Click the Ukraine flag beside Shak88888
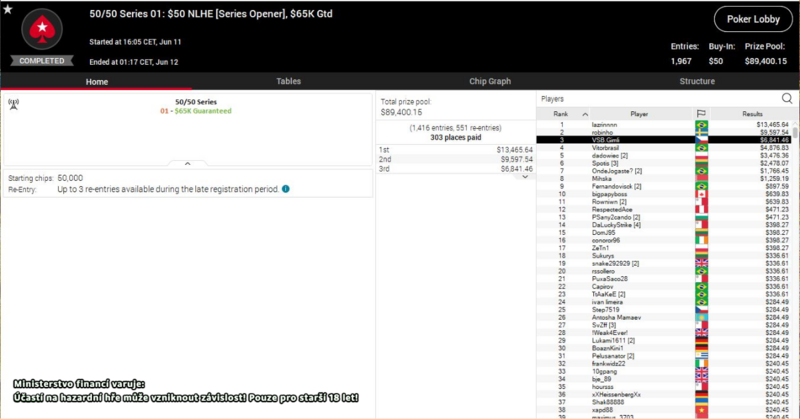 (702, 402)
